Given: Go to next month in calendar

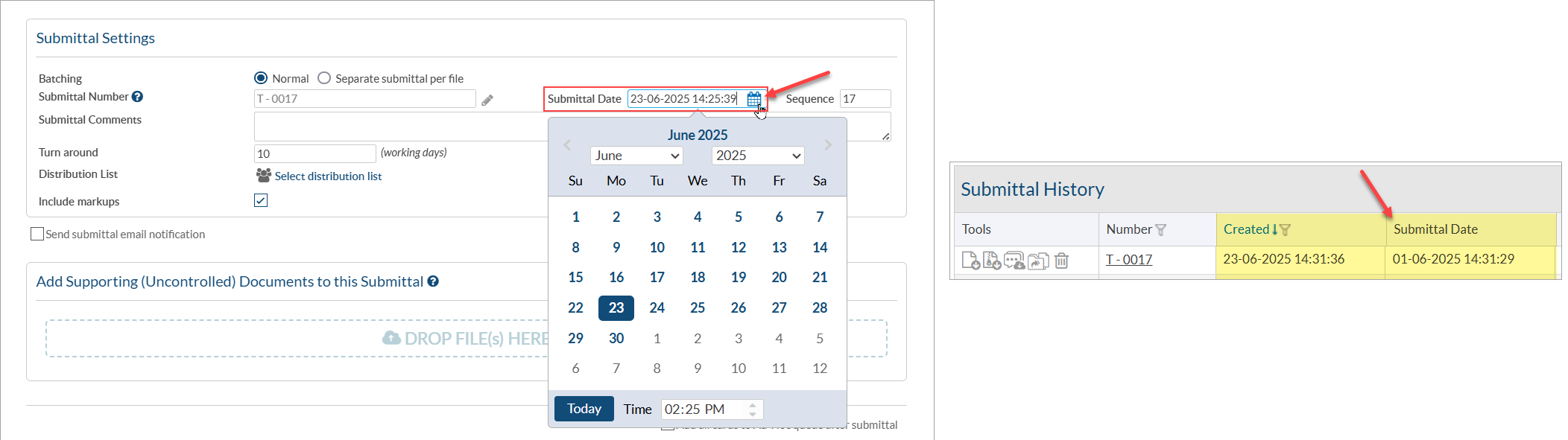Looking at the screenshot, I should 828,145.
